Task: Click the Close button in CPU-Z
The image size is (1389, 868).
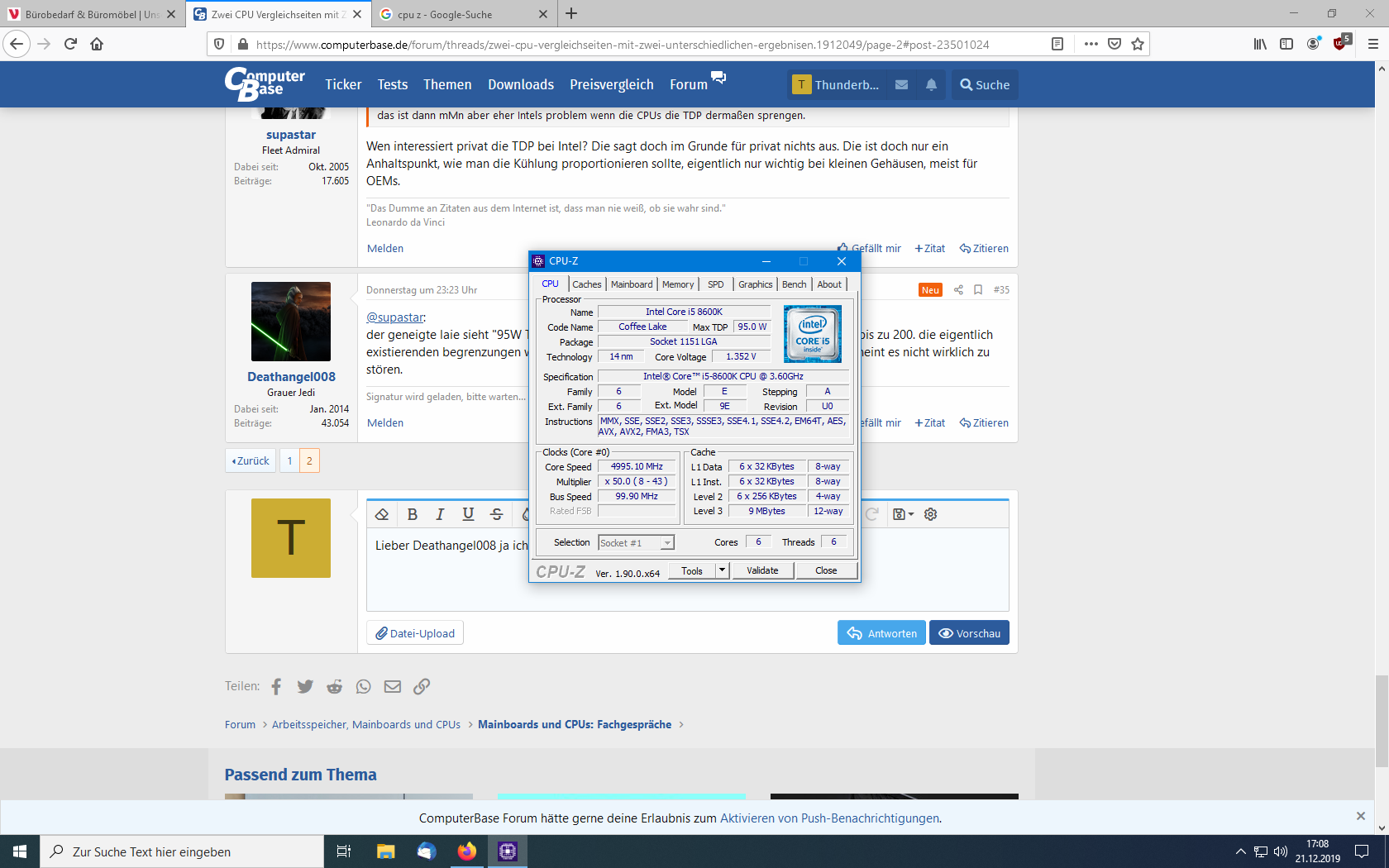Action: (x=826, y=570)
